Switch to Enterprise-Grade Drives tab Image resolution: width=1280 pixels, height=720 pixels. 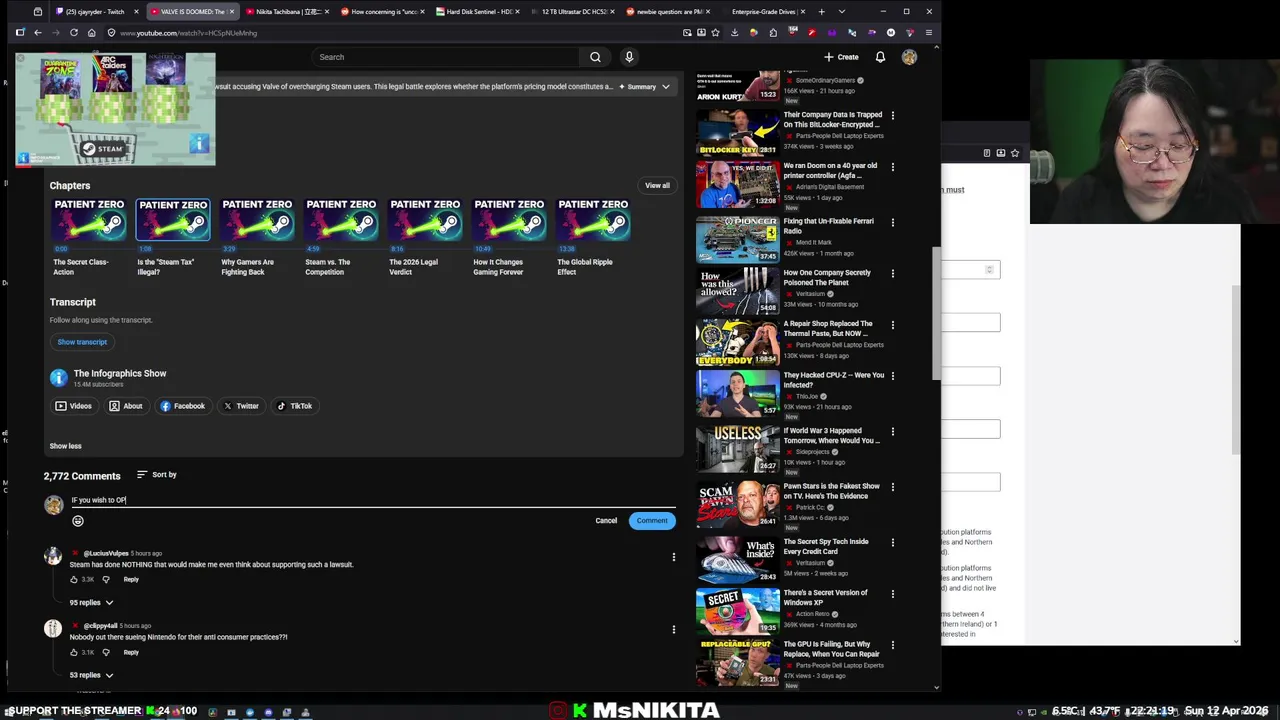pos(762,12)
